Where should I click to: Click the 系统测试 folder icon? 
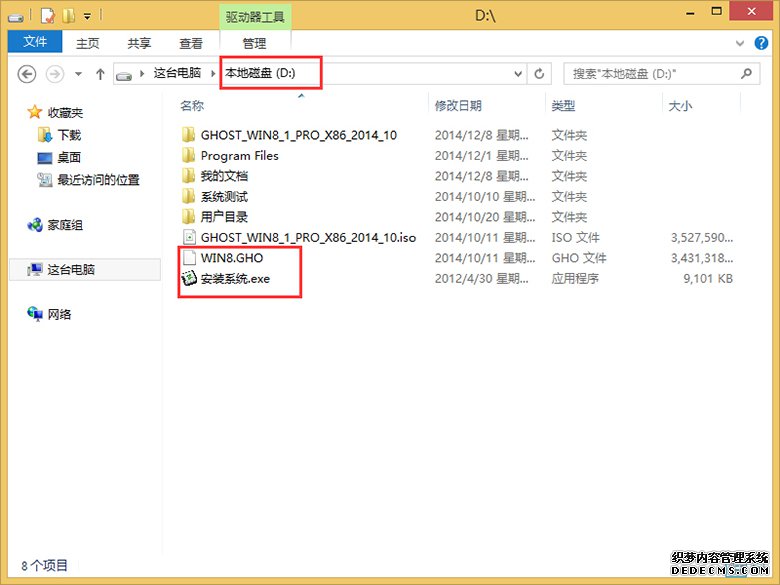(x=189, y=196)
